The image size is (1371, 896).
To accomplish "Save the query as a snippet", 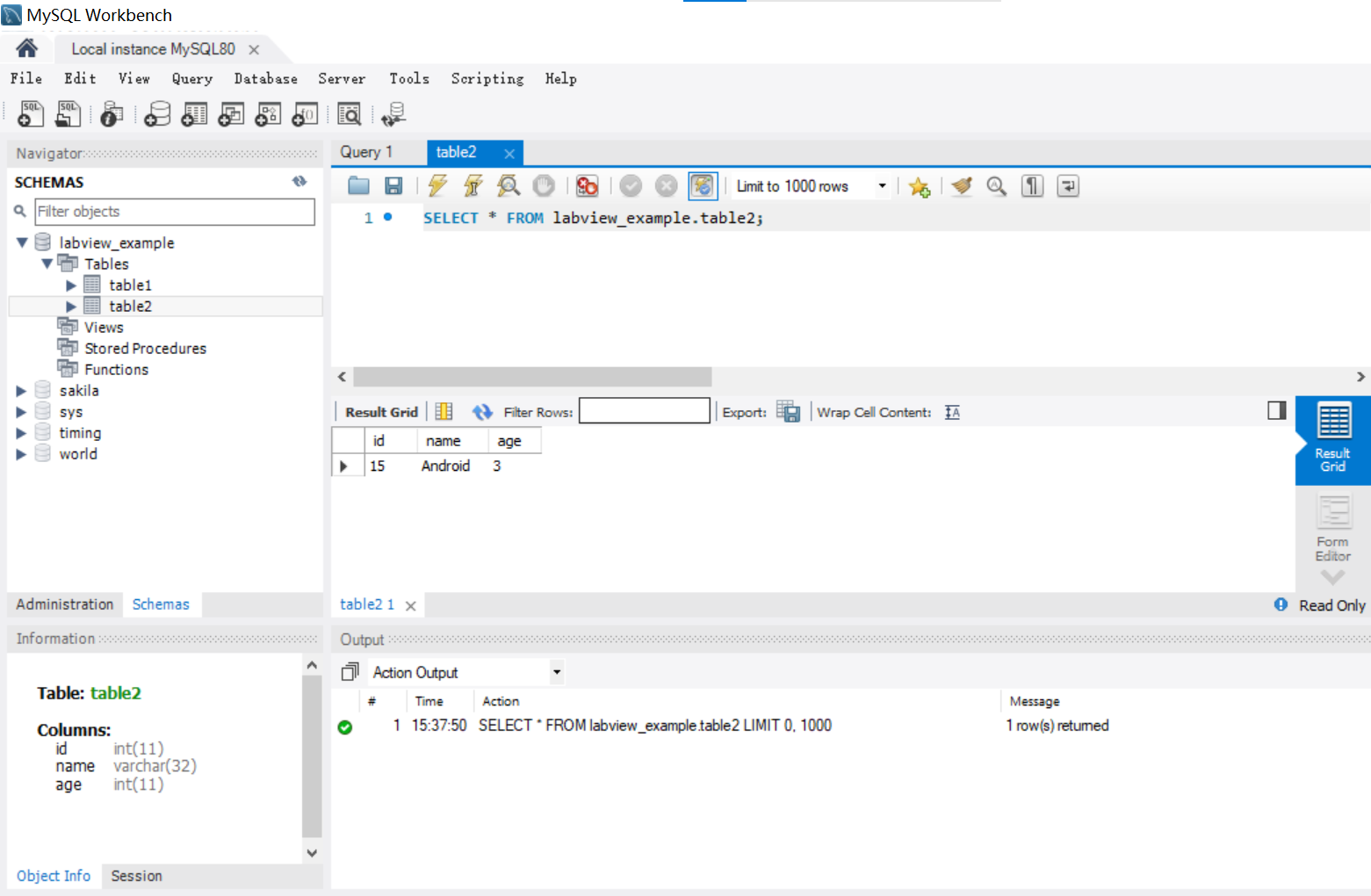I will (919, 185).
